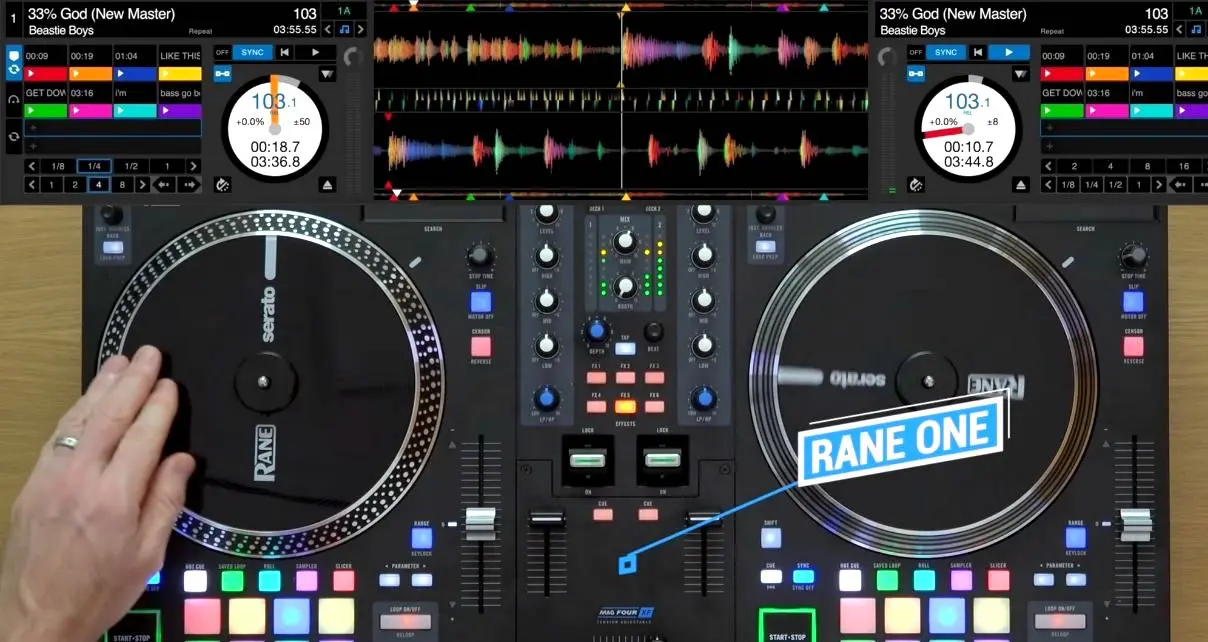This screenshot has width=1208, height=642.
Task: Click censor icon under right deck's virtual platter
Action: (x=915, y=185)
